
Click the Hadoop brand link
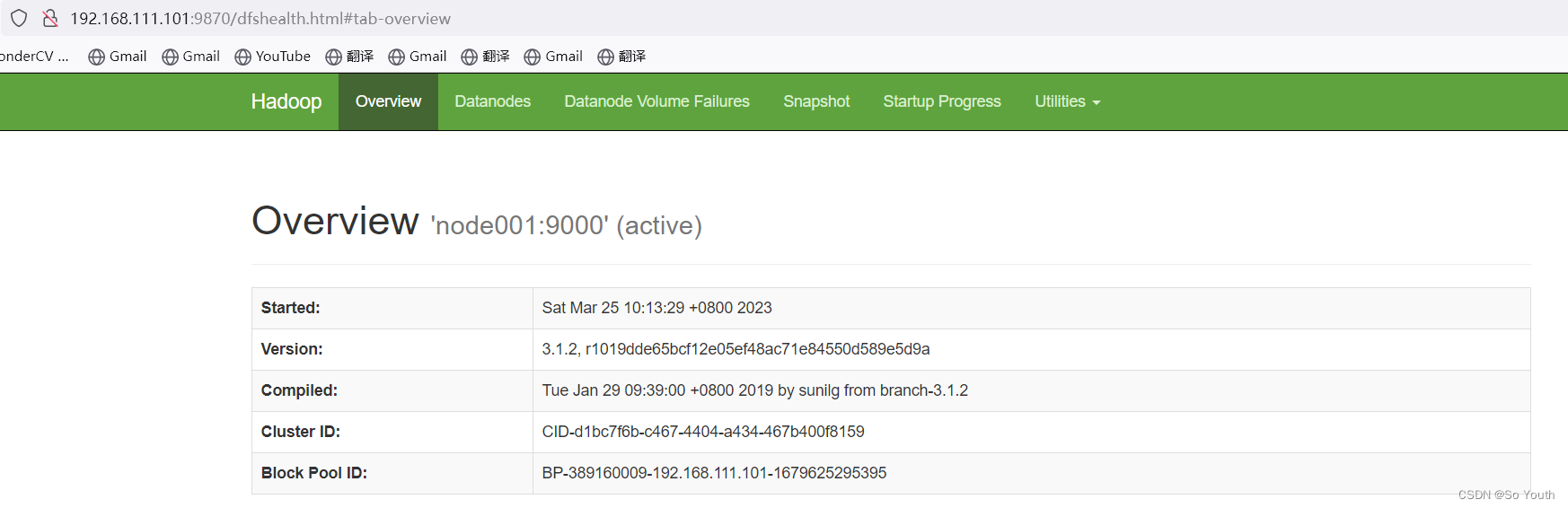[x=286, y=101]
